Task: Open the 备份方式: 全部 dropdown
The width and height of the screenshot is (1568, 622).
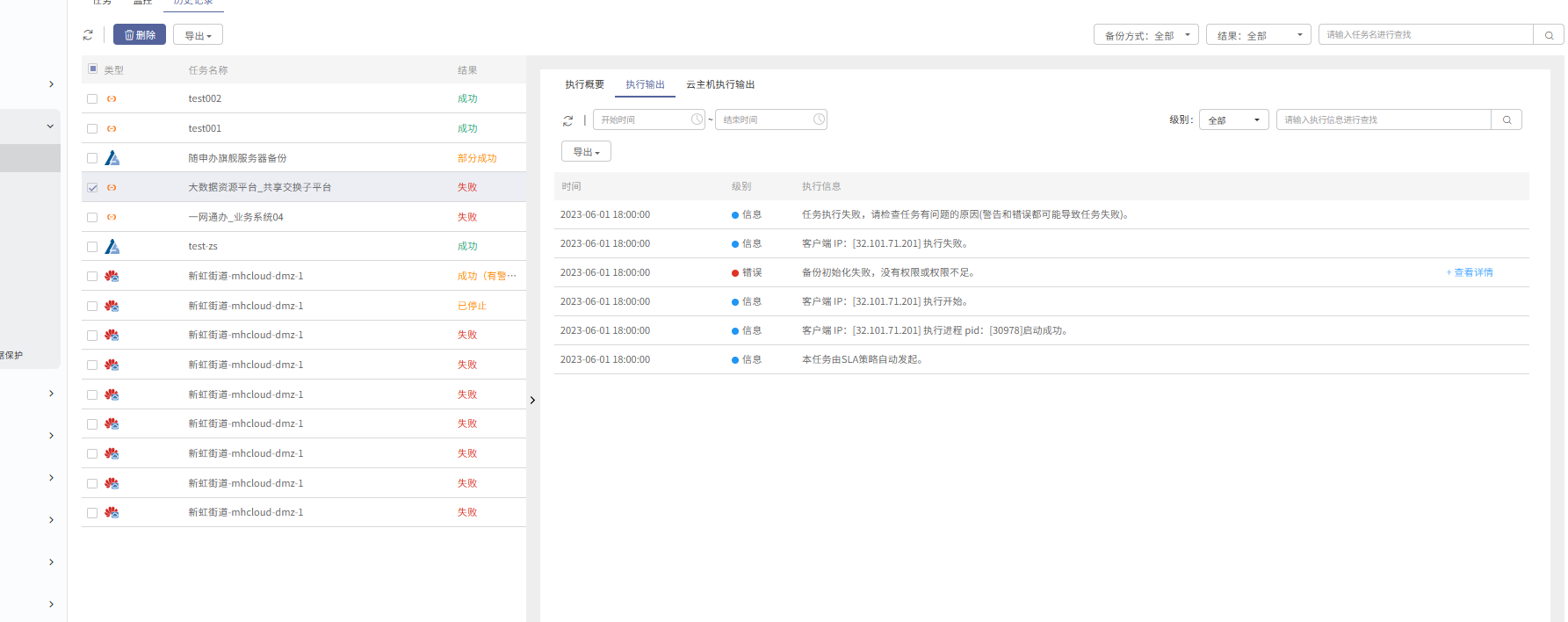Action: pyautogui.click(x=1146, y=35)
